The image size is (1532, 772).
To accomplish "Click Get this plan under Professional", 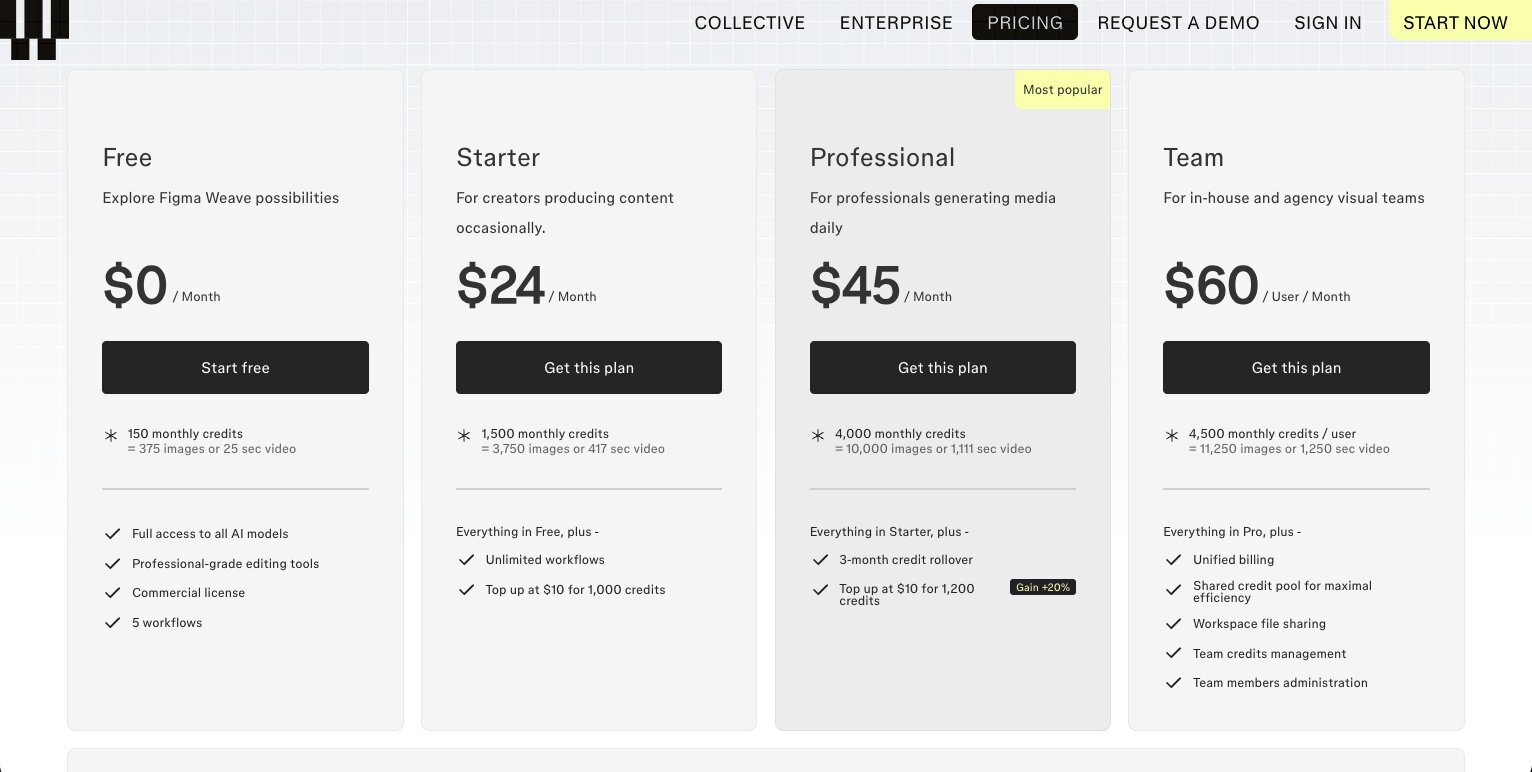I will tap(942, 367).
